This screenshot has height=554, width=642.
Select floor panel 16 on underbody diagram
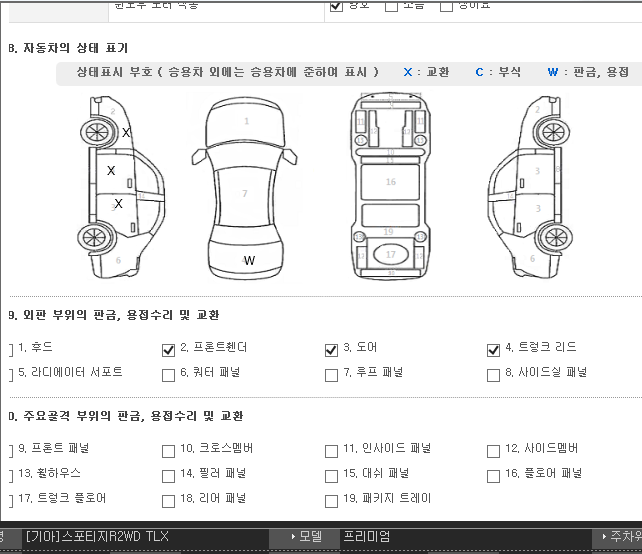[x=390, y=182]
